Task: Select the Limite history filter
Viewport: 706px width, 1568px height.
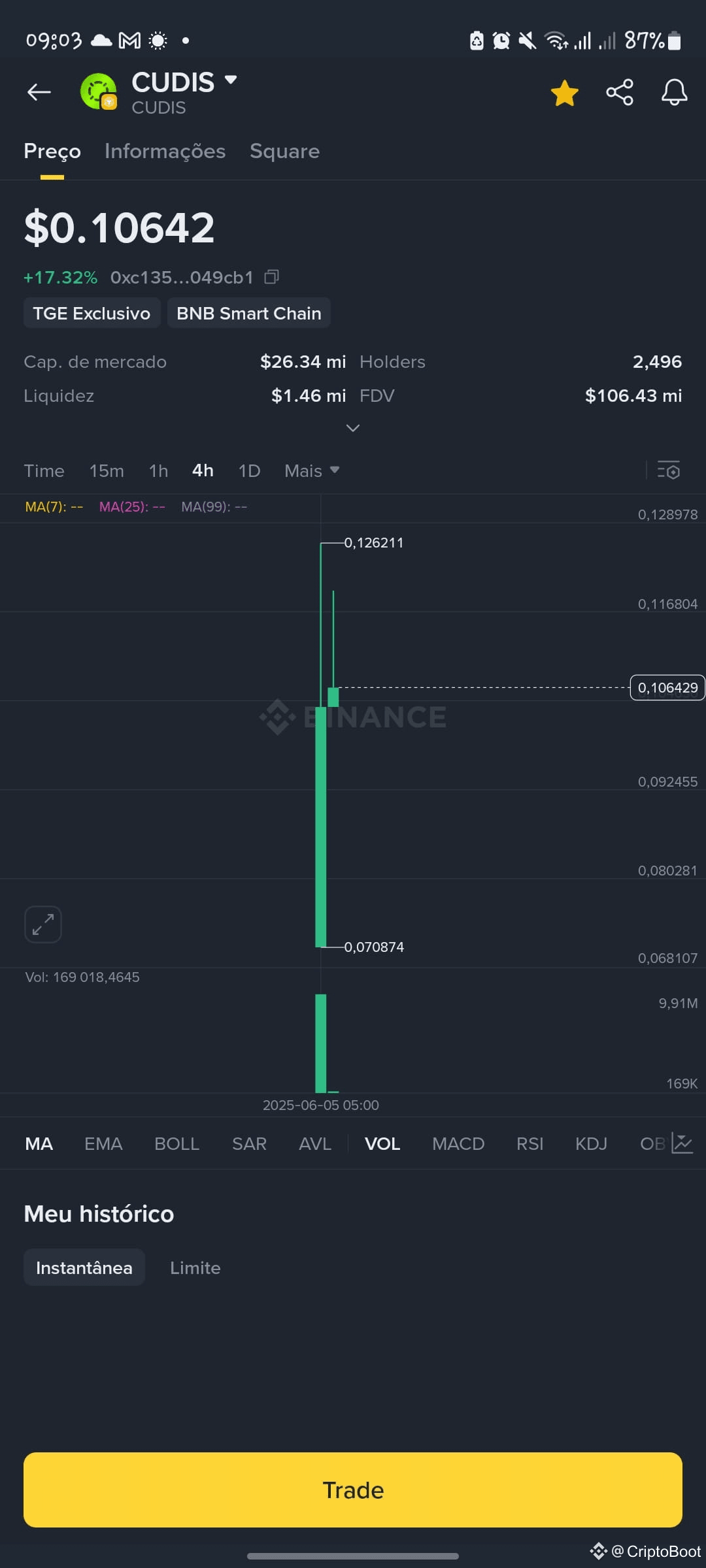Action: pyautogui.click(x=195, y=1267)
